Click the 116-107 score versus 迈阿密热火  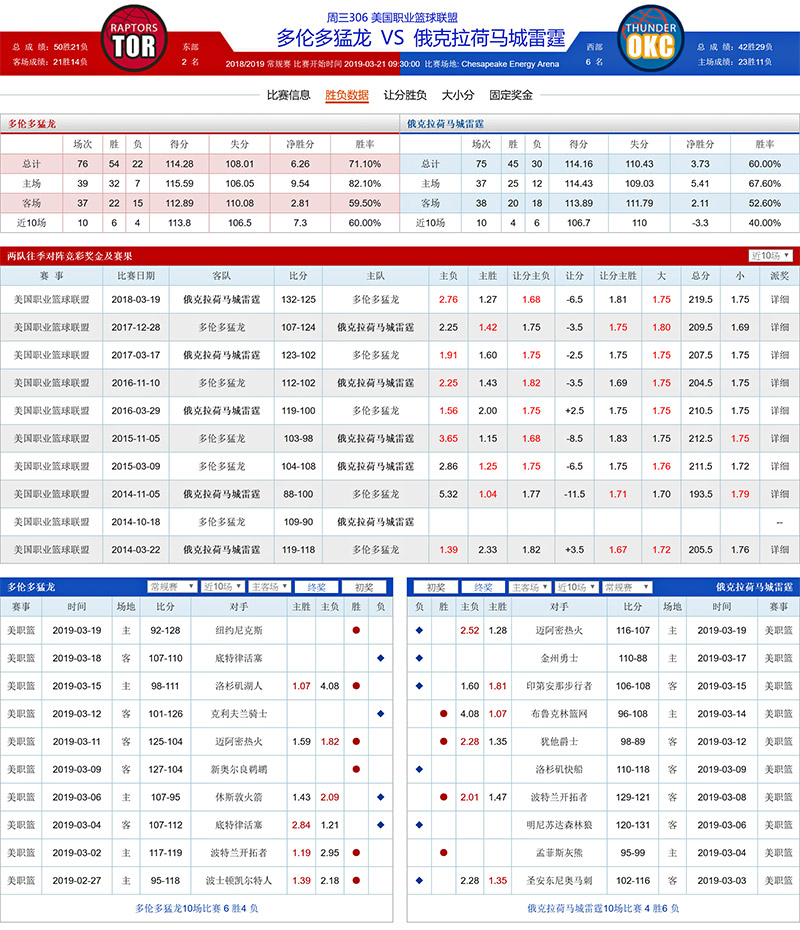(x=633, y=630)
